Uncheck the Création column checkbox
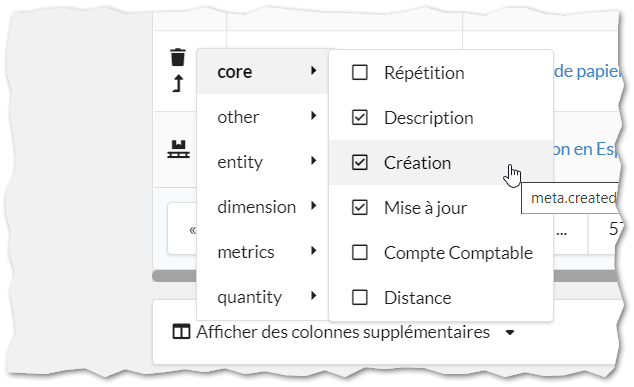 click(x=359, y=163)
